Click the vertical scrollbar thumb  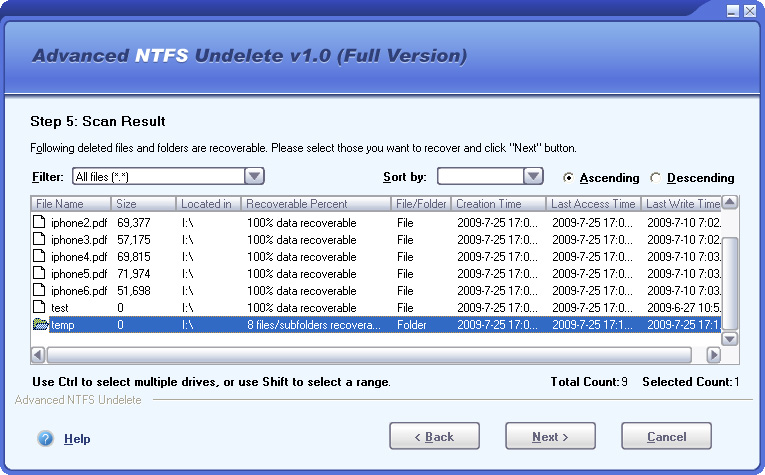click(x=729, y=283)
